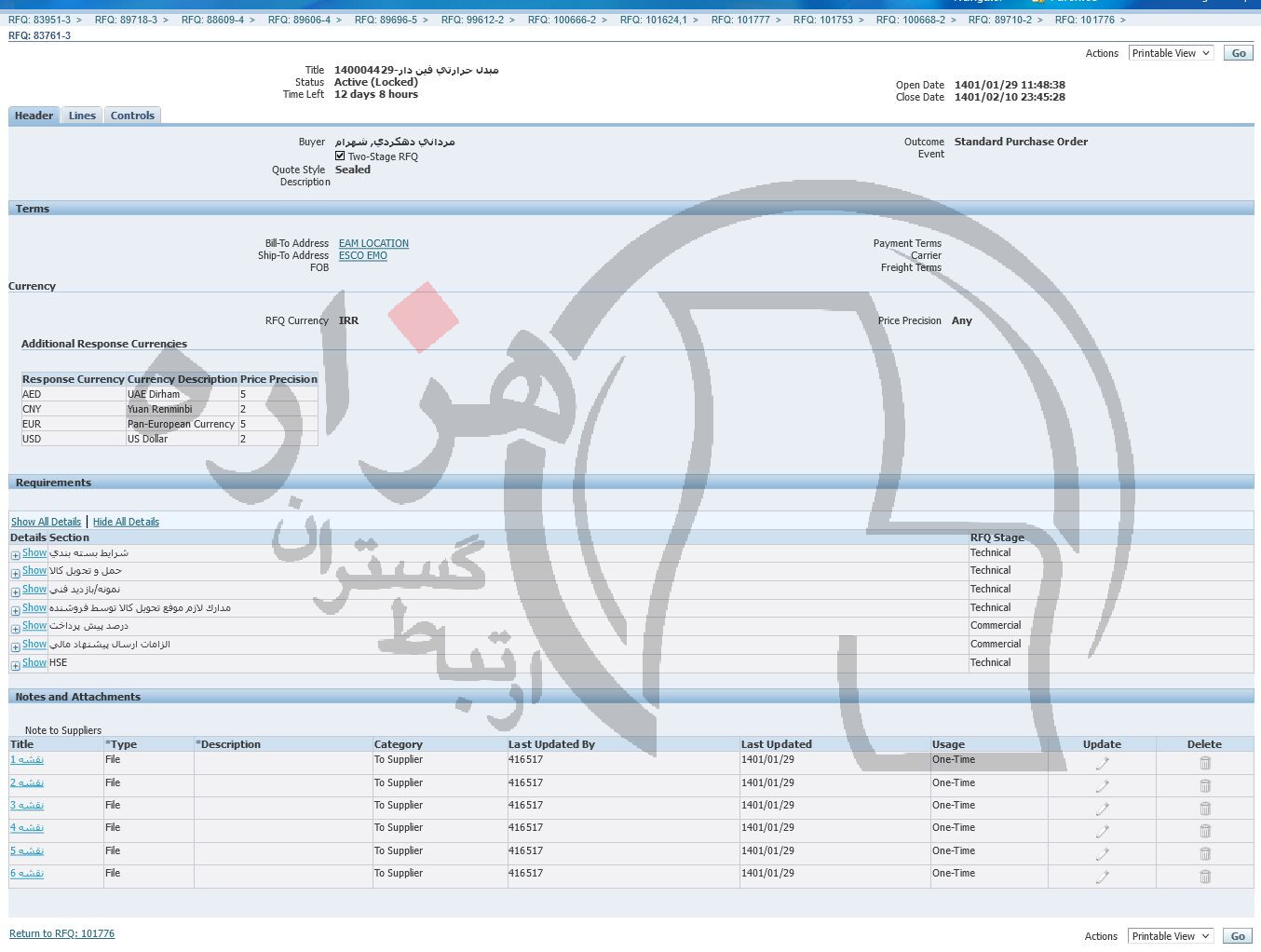Go to breadcrumb RFQ: 100666-2
The height and width of the screenshot is (952, 1261).
click(562, 20)
